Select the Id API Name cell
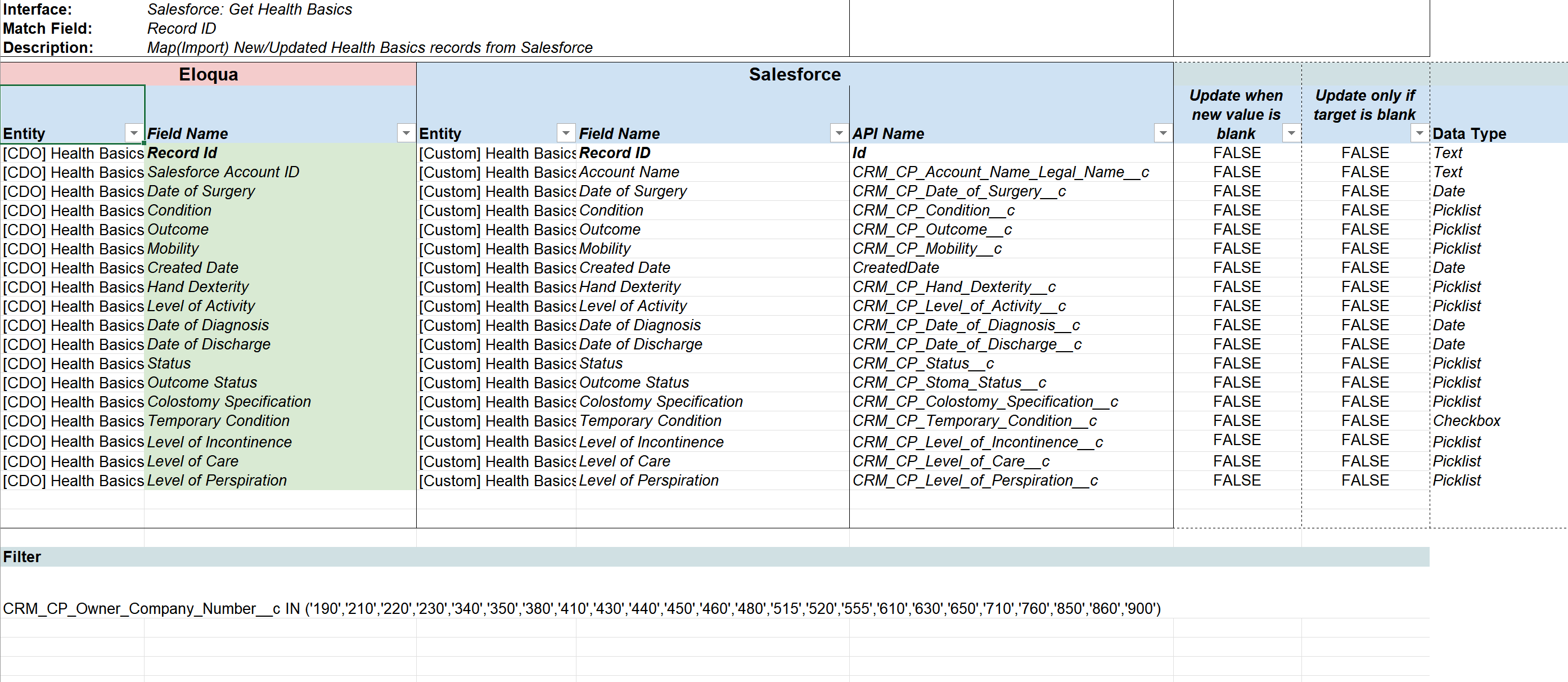Image resolution: width=1568 pixels, height=682 pixels. point(859,153)
